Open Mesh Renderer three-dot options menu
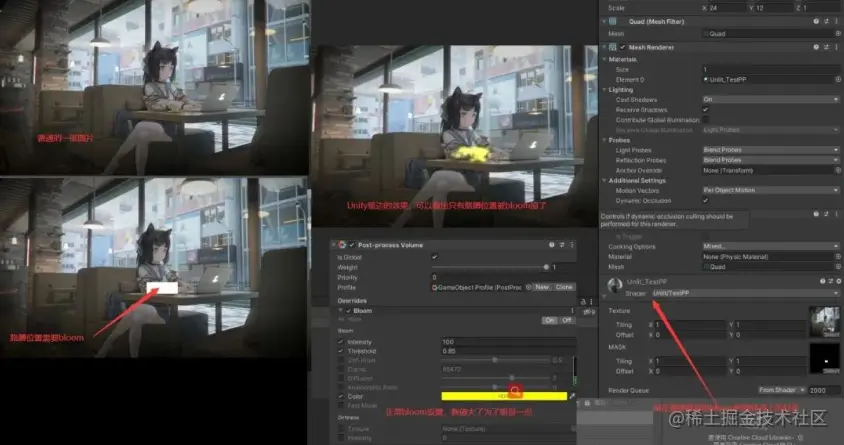 (x=836, y=47)
